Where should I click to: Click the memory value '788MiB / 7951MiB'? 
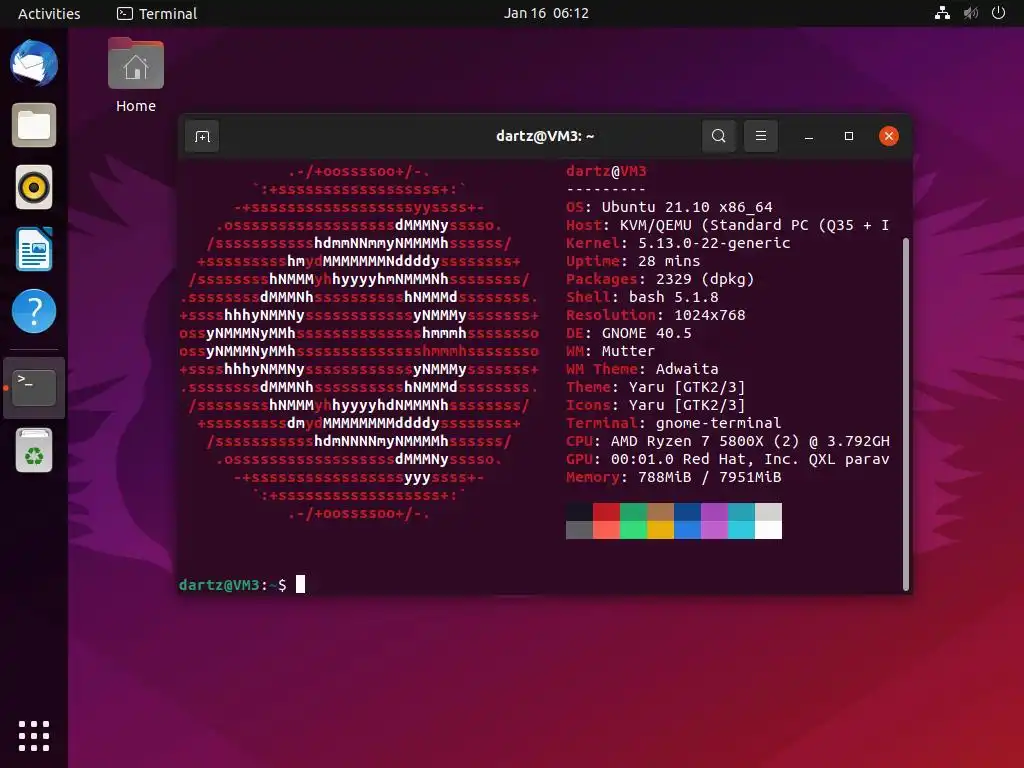(709, 477)
